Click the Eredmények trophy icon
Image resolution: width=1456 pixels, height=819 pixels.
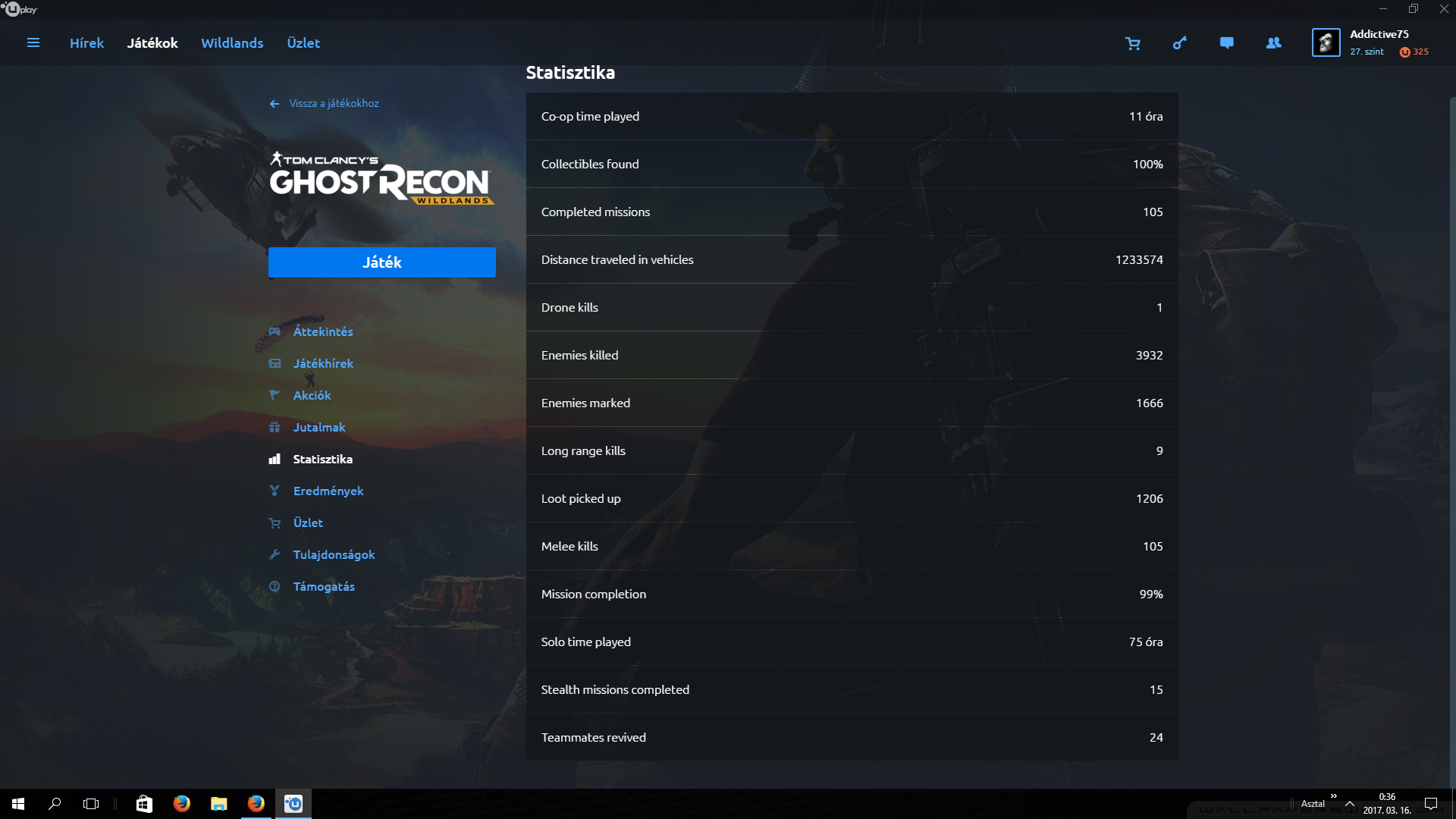coord(275,491)
